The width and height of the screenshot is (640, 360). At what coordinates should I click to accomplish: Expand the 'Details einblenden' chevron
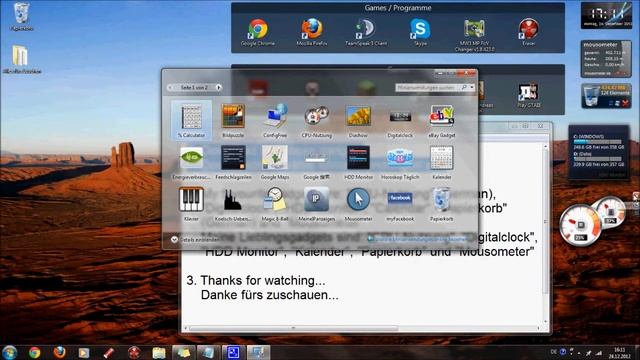(x=174, y=240)
